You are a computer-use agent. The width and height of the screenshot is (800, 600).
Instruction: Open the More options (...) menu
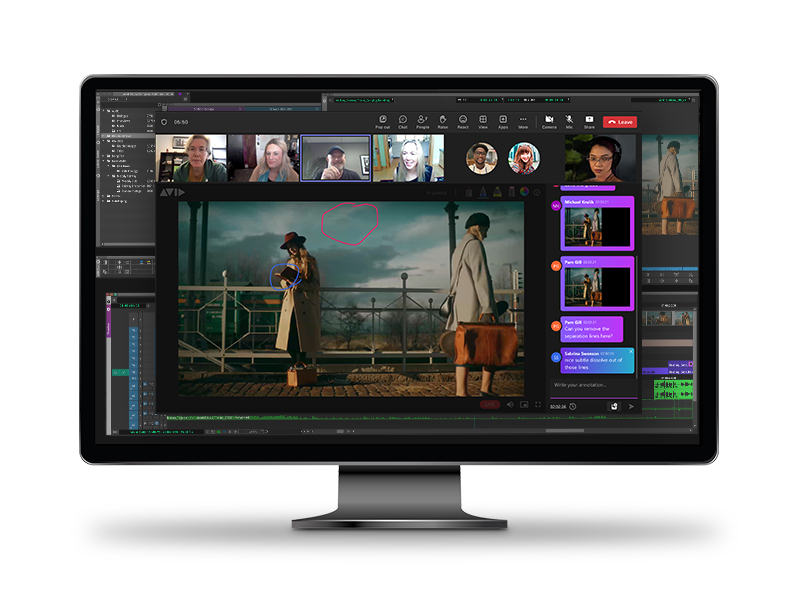(522, 121)
